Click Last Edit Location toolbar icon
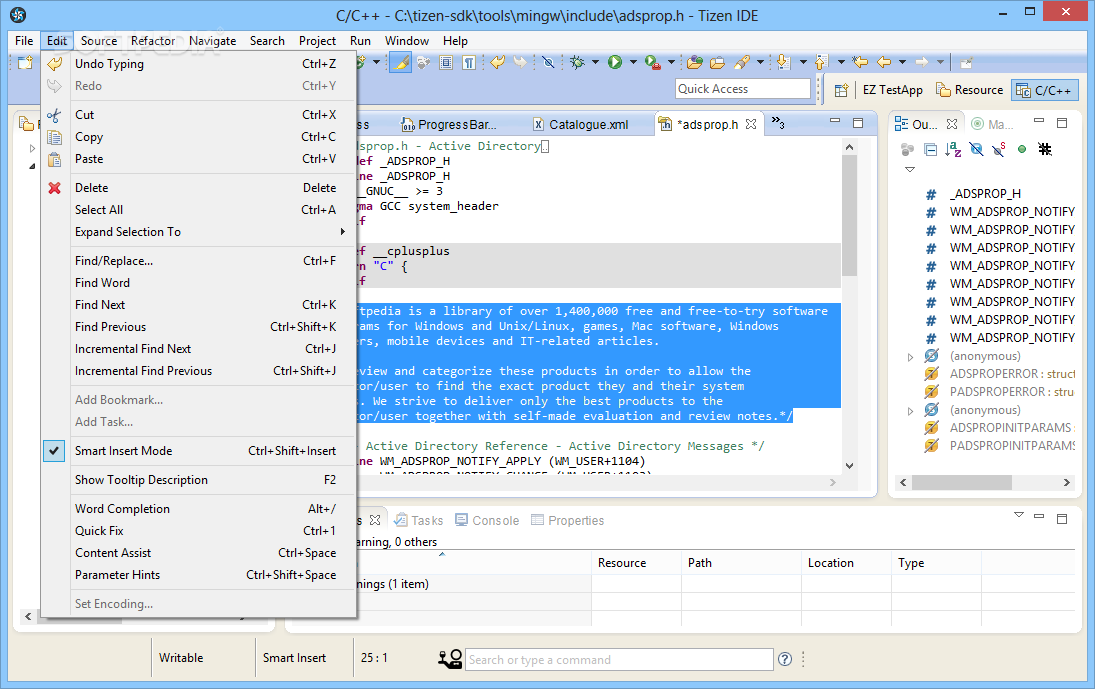Viewport: 1095px width, 689px height. tap(860, 63)
